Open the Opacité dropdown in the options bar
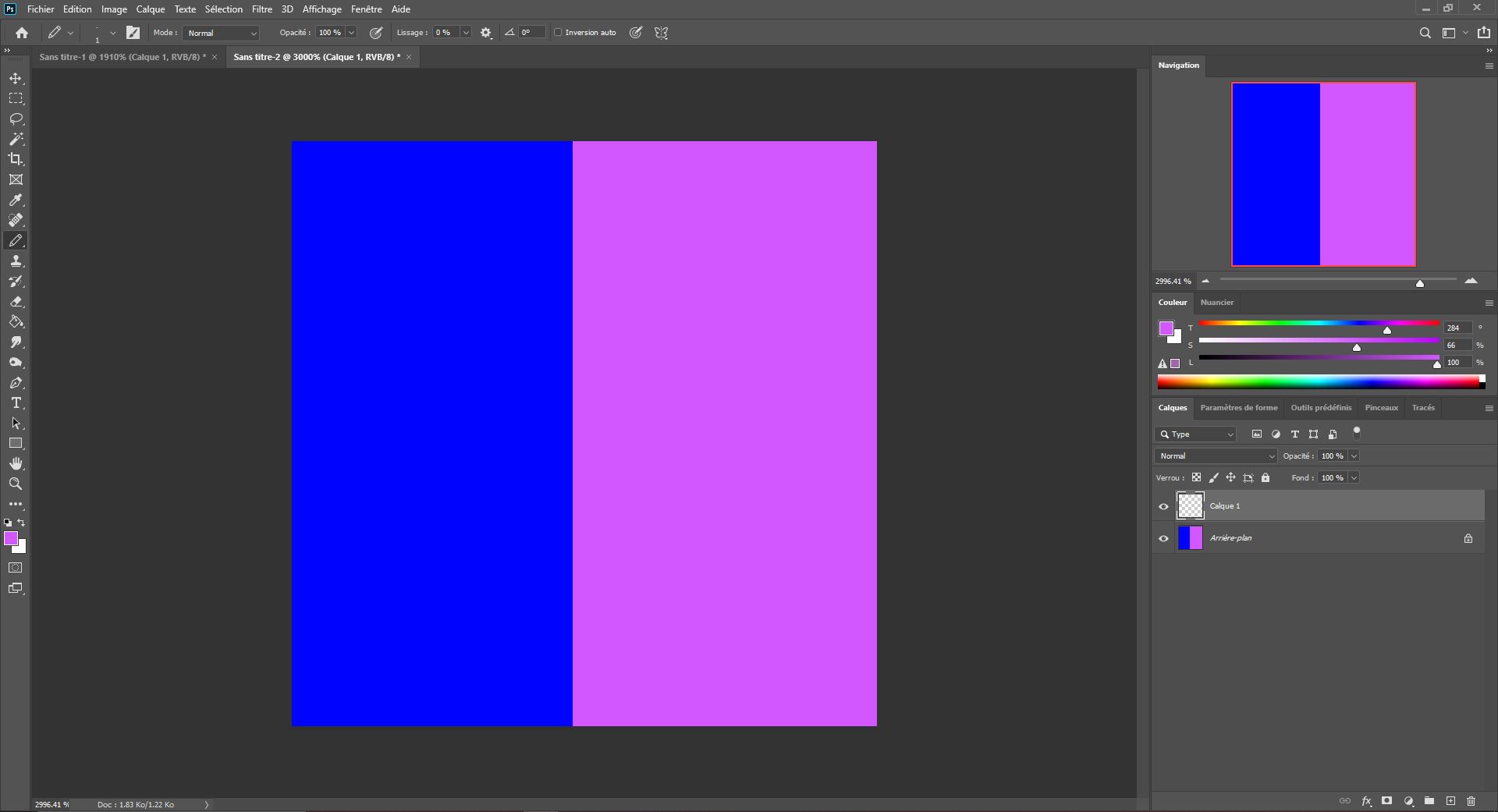This screenshot has height=812, width=1498. tap(350, 33)
